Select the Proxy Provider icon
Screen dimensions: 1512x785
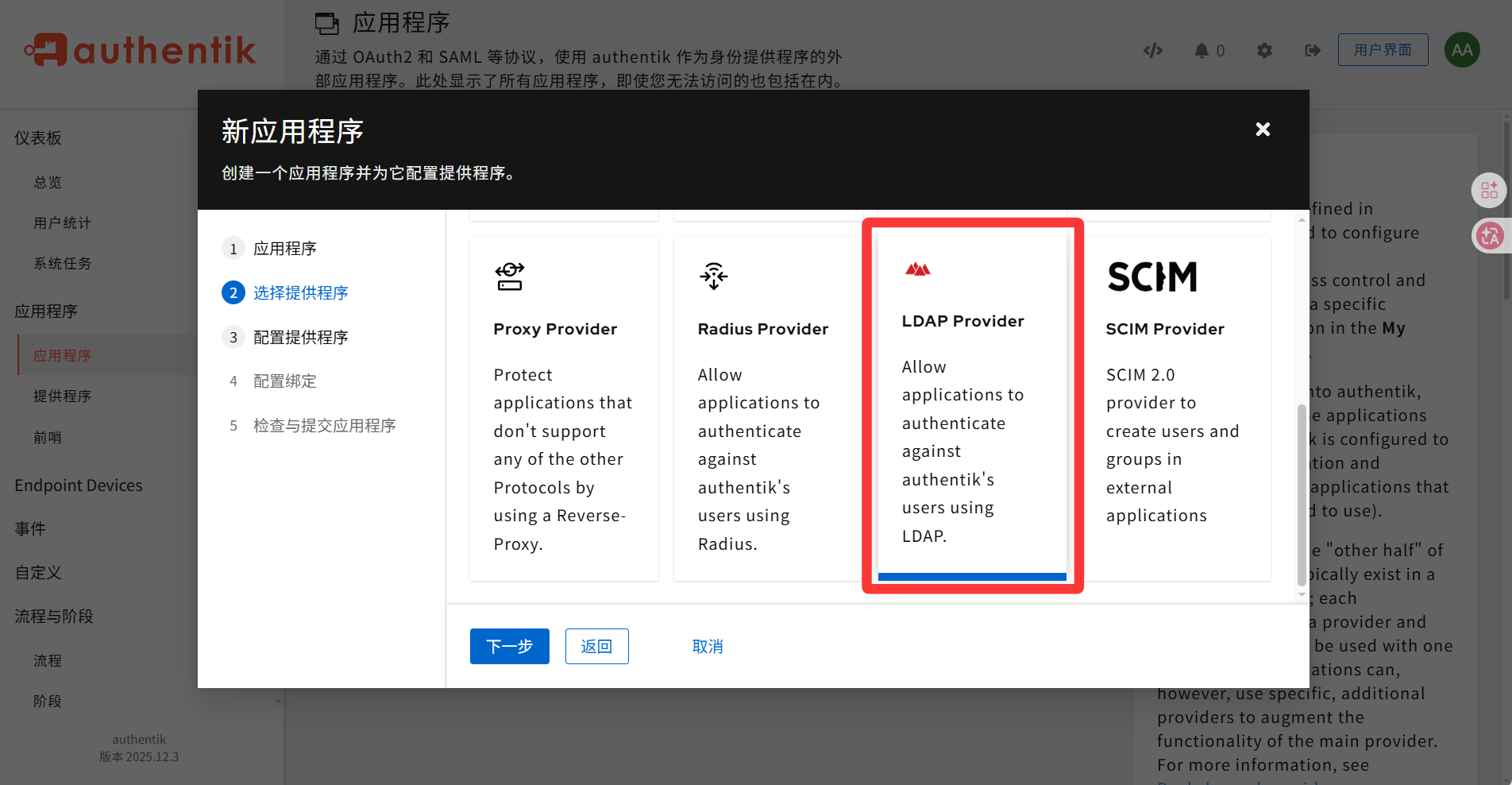tap(510, 276)
